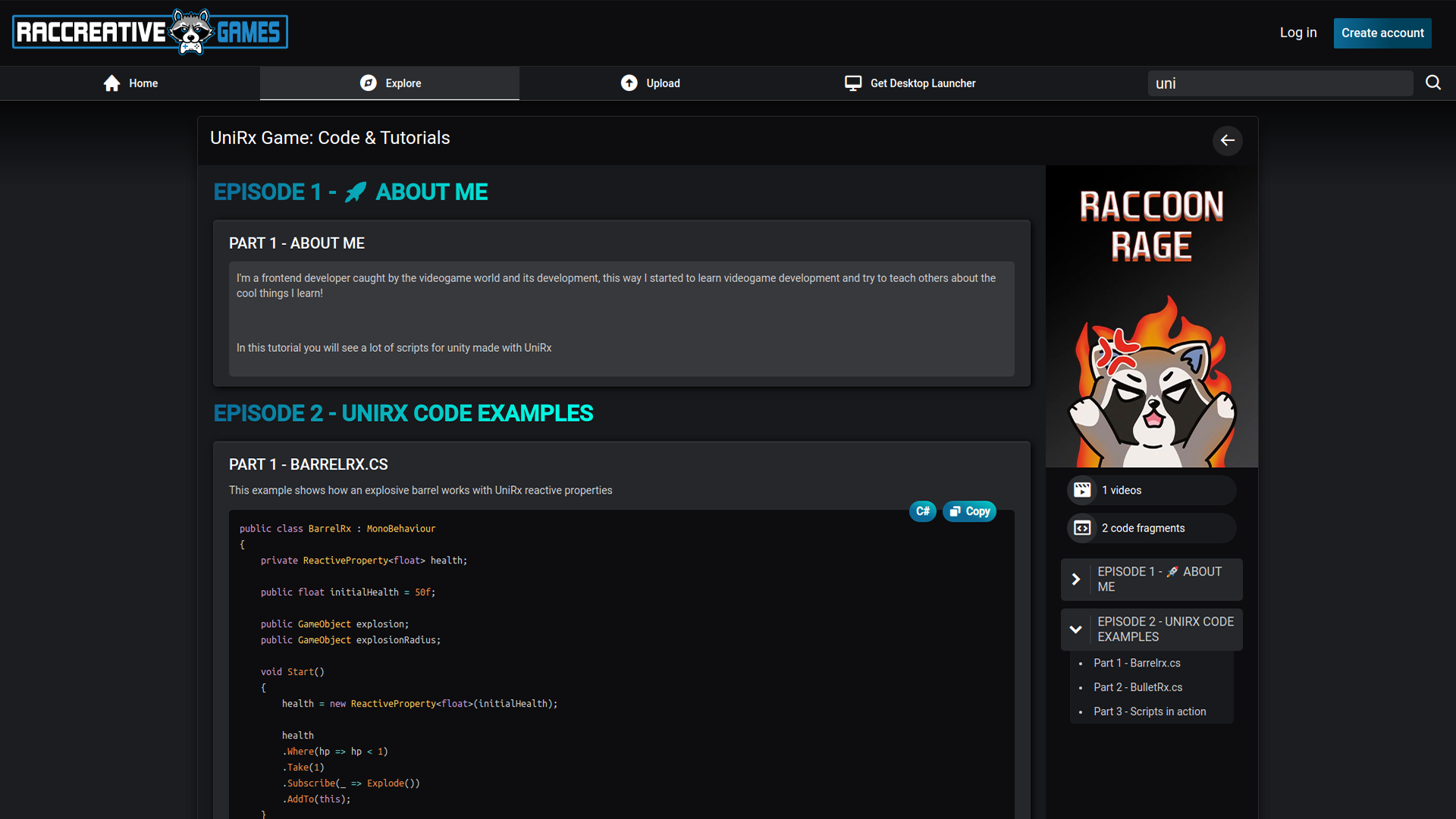Viewport: 1456px width, 819px height.
Task: Click the video count camera icon
Action: (x=1084, y=490)
